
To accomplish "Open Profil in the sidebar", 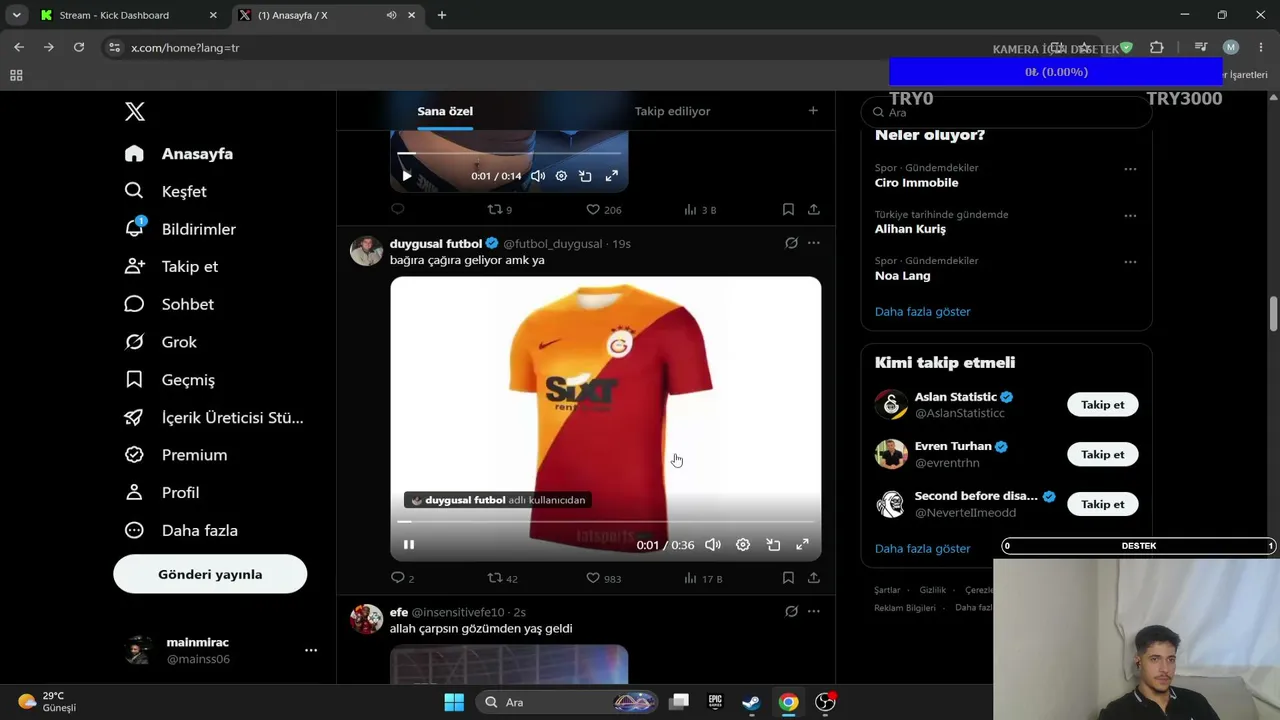I will 161,493.
